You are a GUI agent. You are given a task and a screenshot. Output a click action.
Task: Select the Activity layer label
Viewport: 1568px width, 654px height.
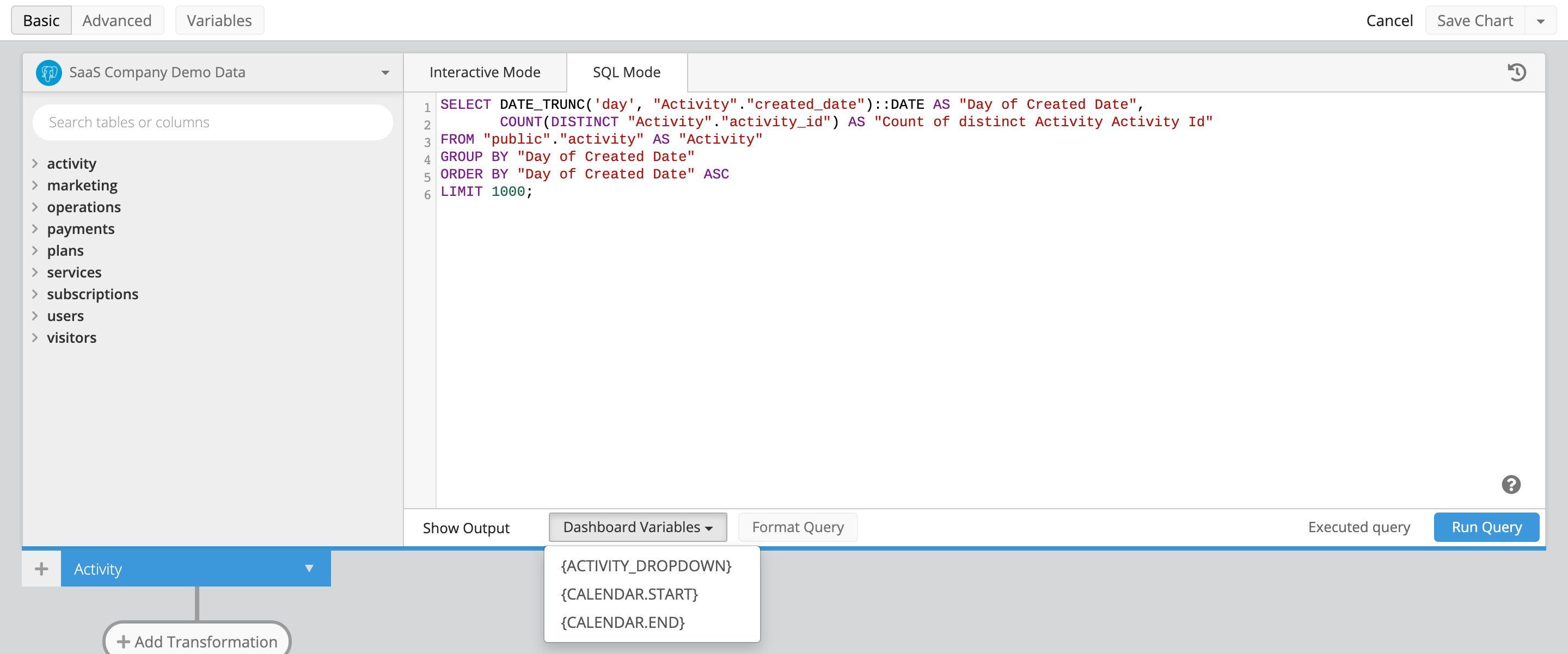click(98, 569)
